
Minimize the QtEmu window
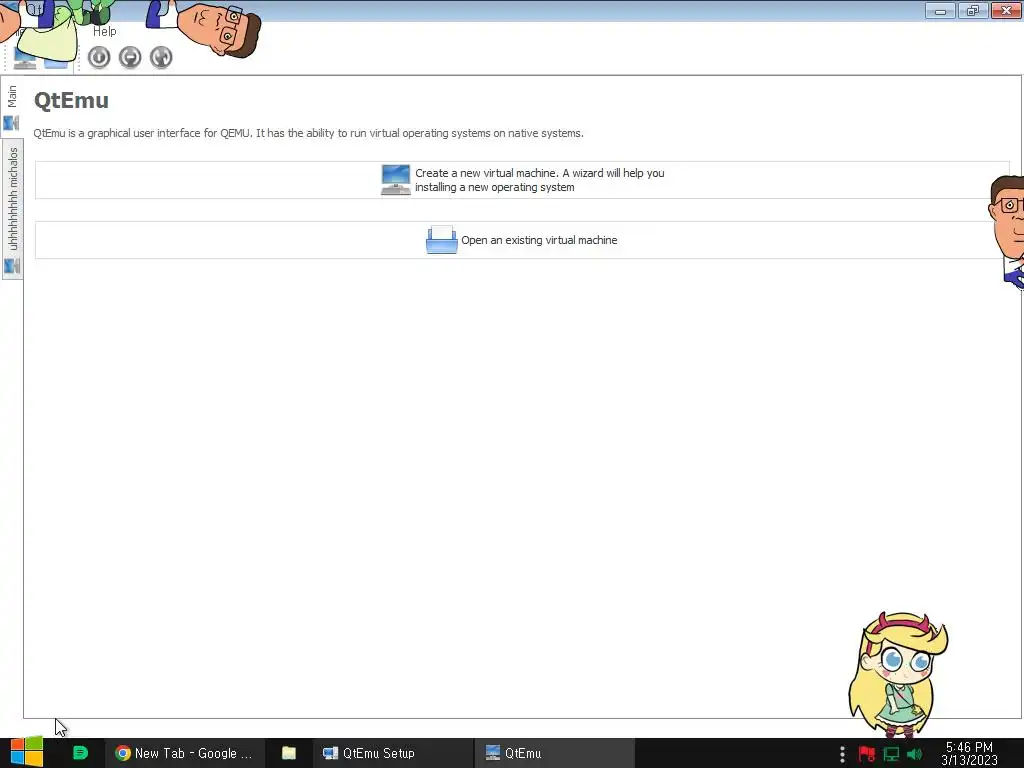940,11
